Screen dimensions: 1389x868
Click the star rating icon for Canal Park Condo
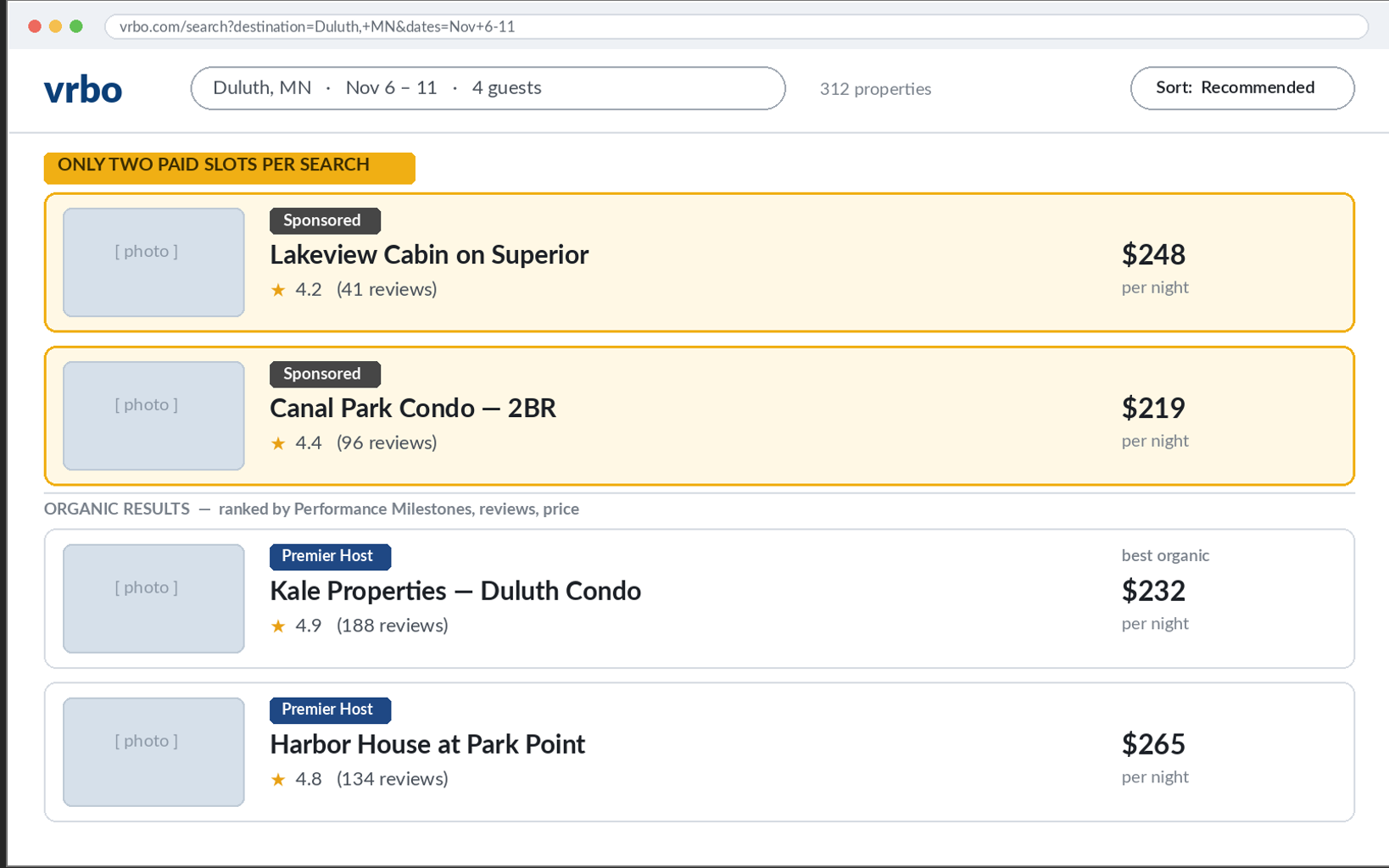click(x=278, y=443)
